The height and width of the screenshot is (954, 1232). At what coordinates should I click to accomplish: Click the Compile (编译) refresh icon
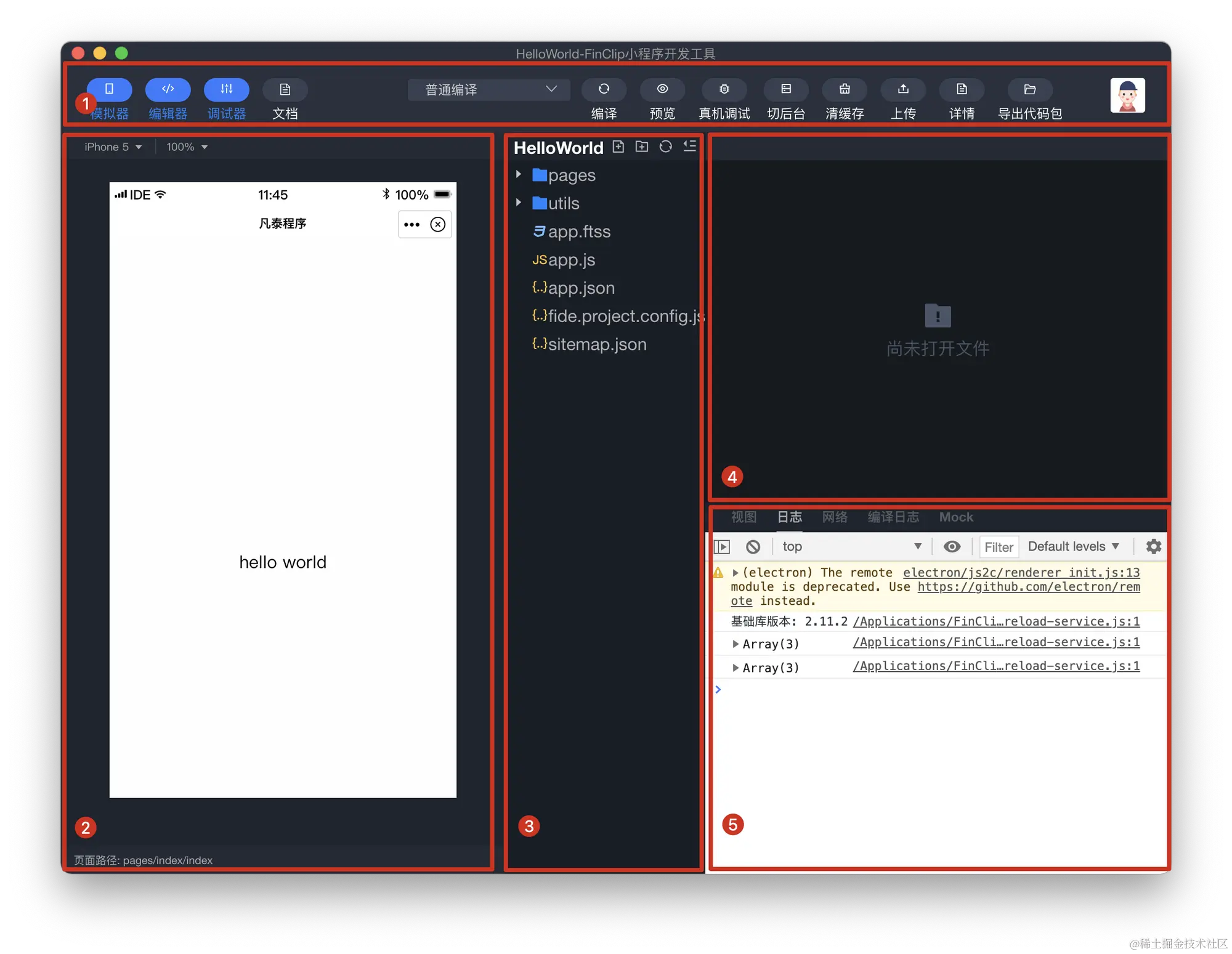pyautogui.click(x=604, y=89)
